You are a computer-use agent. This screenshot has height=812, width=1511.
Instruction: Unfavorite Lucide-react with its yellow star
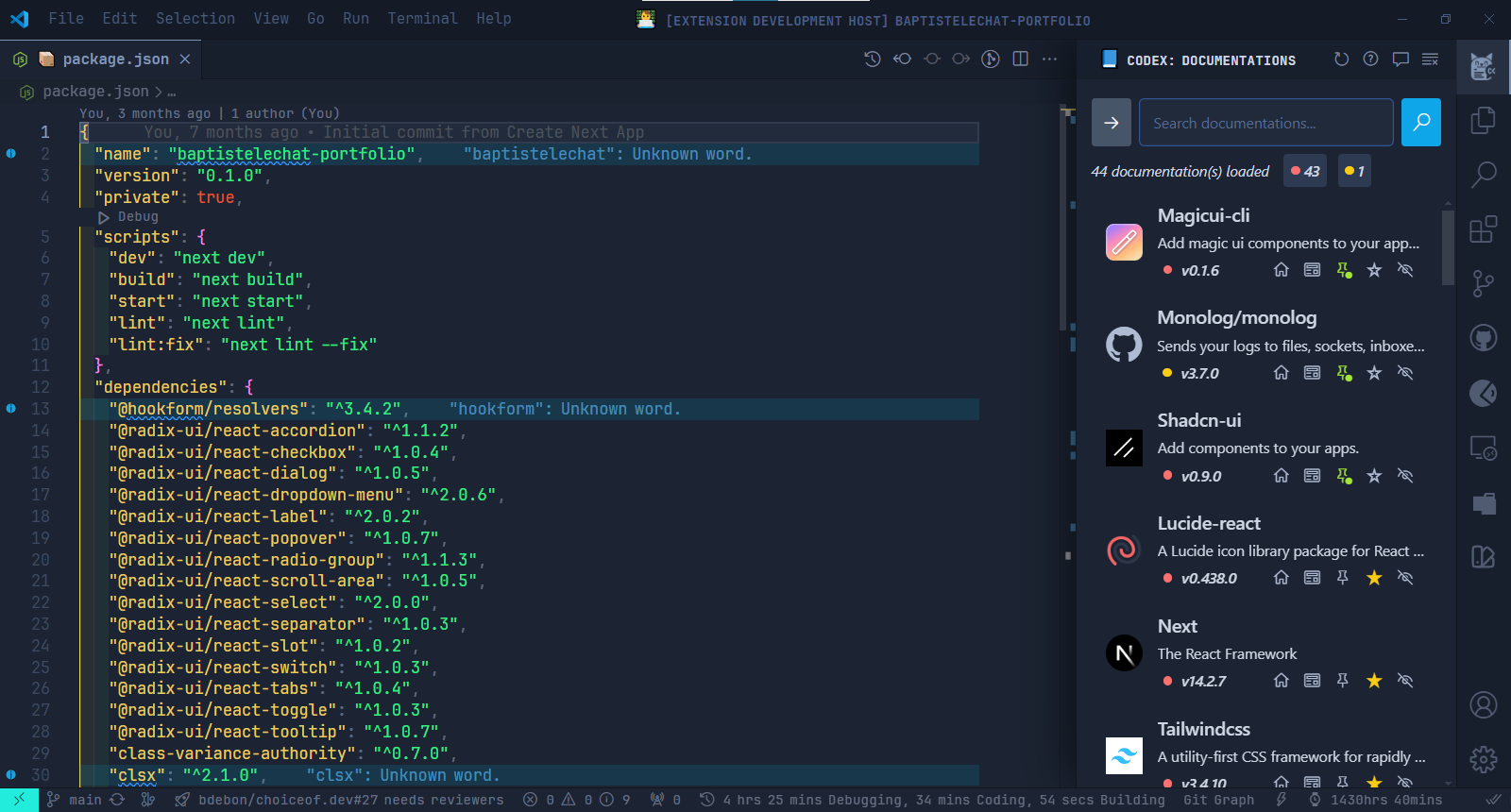pyautogui.click(x=1374, y=578)
